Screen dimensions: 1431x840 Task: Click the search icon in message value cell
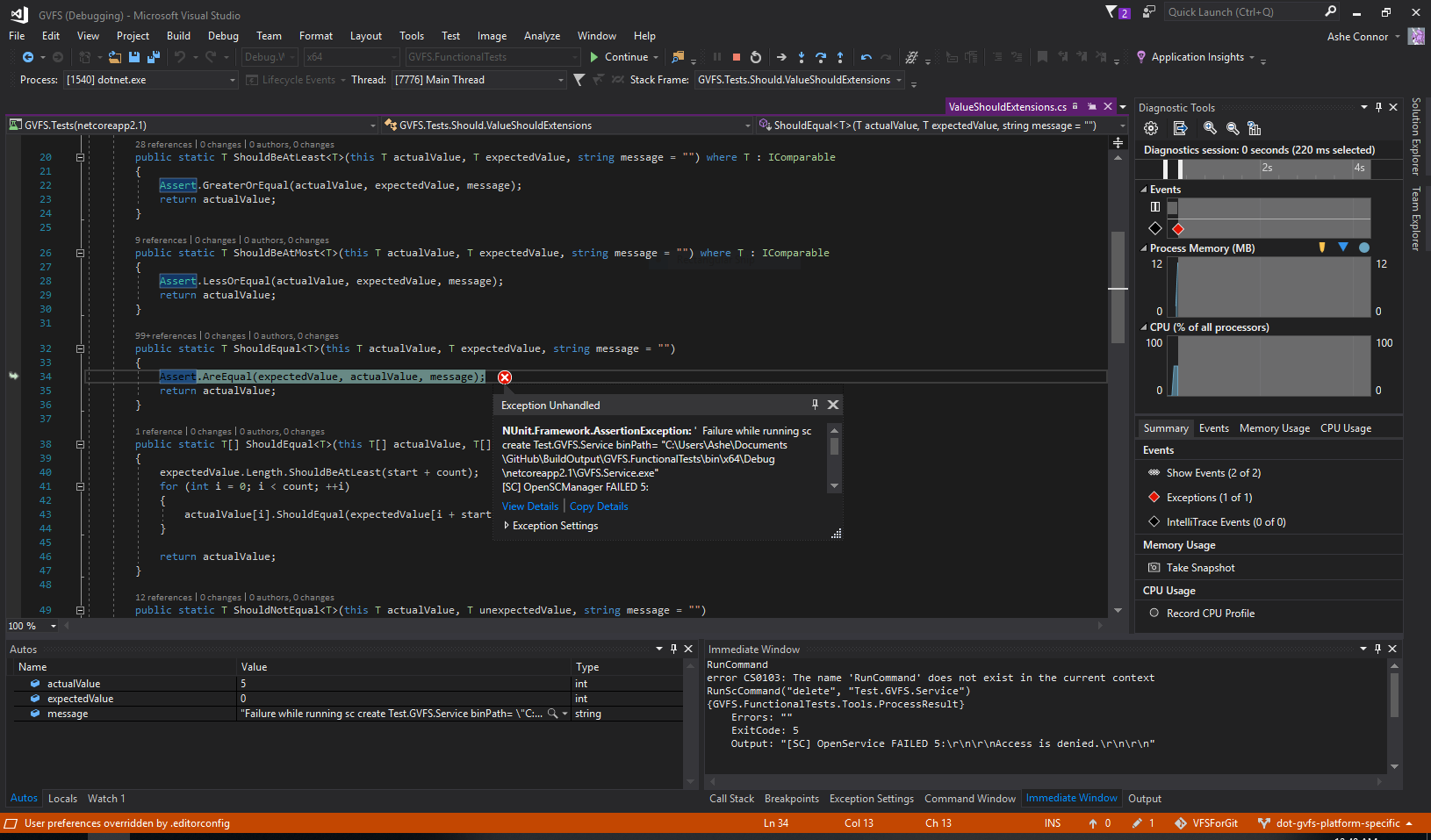(552, 714)
